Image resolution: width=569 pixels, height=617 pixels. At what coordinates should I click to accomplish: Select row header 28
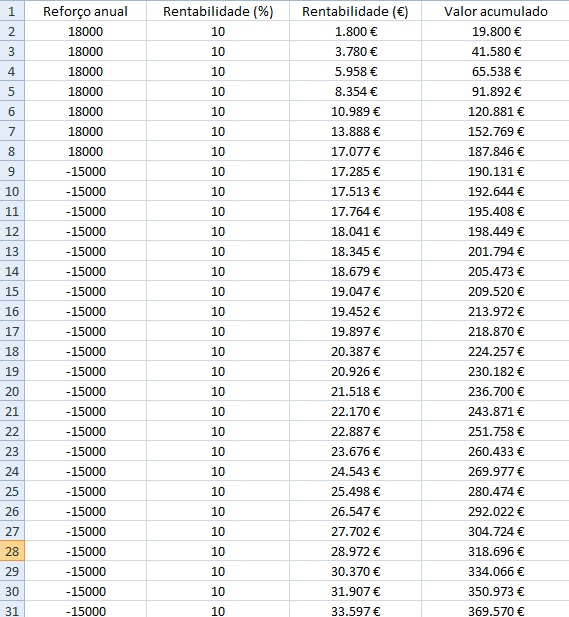pos(12,551)
